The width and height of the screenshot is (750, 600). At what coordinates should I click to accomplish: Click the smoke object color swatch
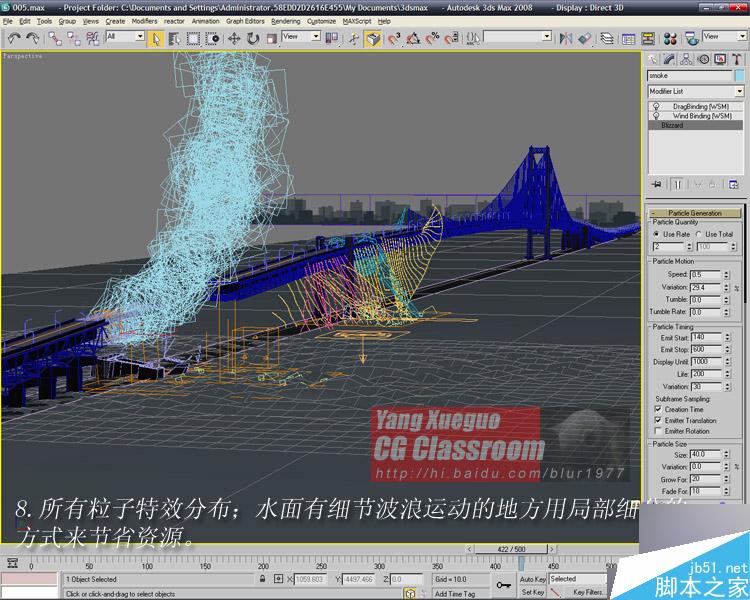pos(740,76)
